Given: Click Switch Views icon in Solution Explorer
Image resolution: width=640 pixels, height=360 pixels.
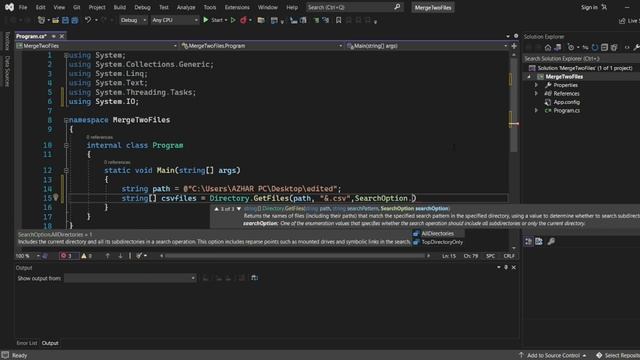Looking at the screenshot, I should 558,48.
